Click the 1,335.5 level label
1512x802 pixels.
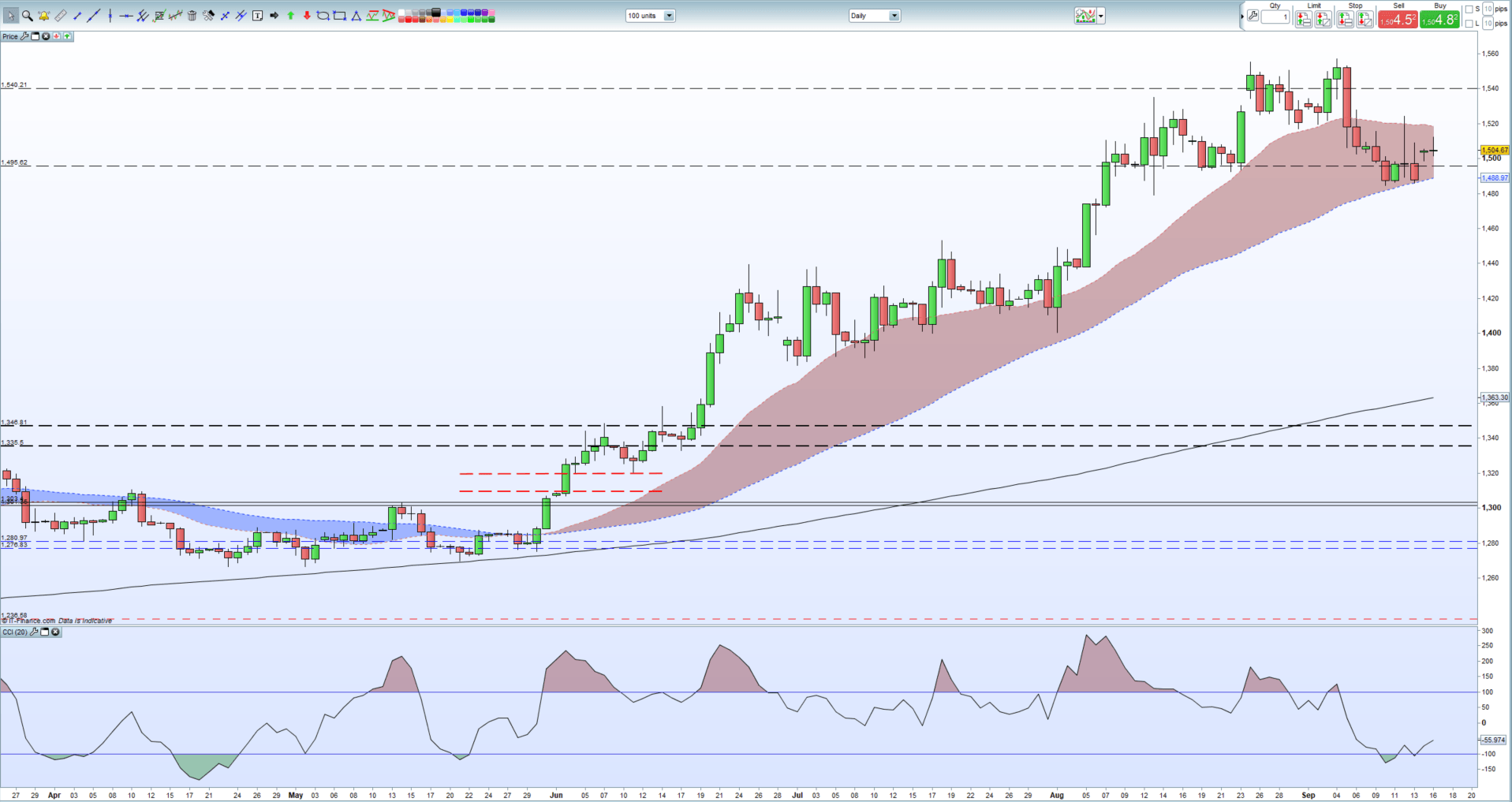pos(12,442)
